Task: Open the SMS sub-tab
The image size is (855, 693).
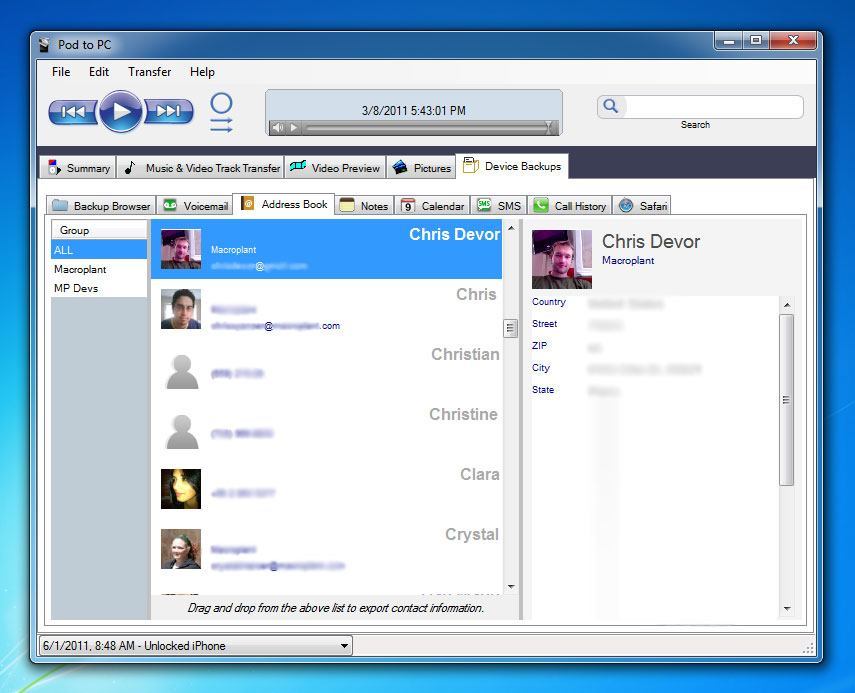Action: (x=499, y=206)
